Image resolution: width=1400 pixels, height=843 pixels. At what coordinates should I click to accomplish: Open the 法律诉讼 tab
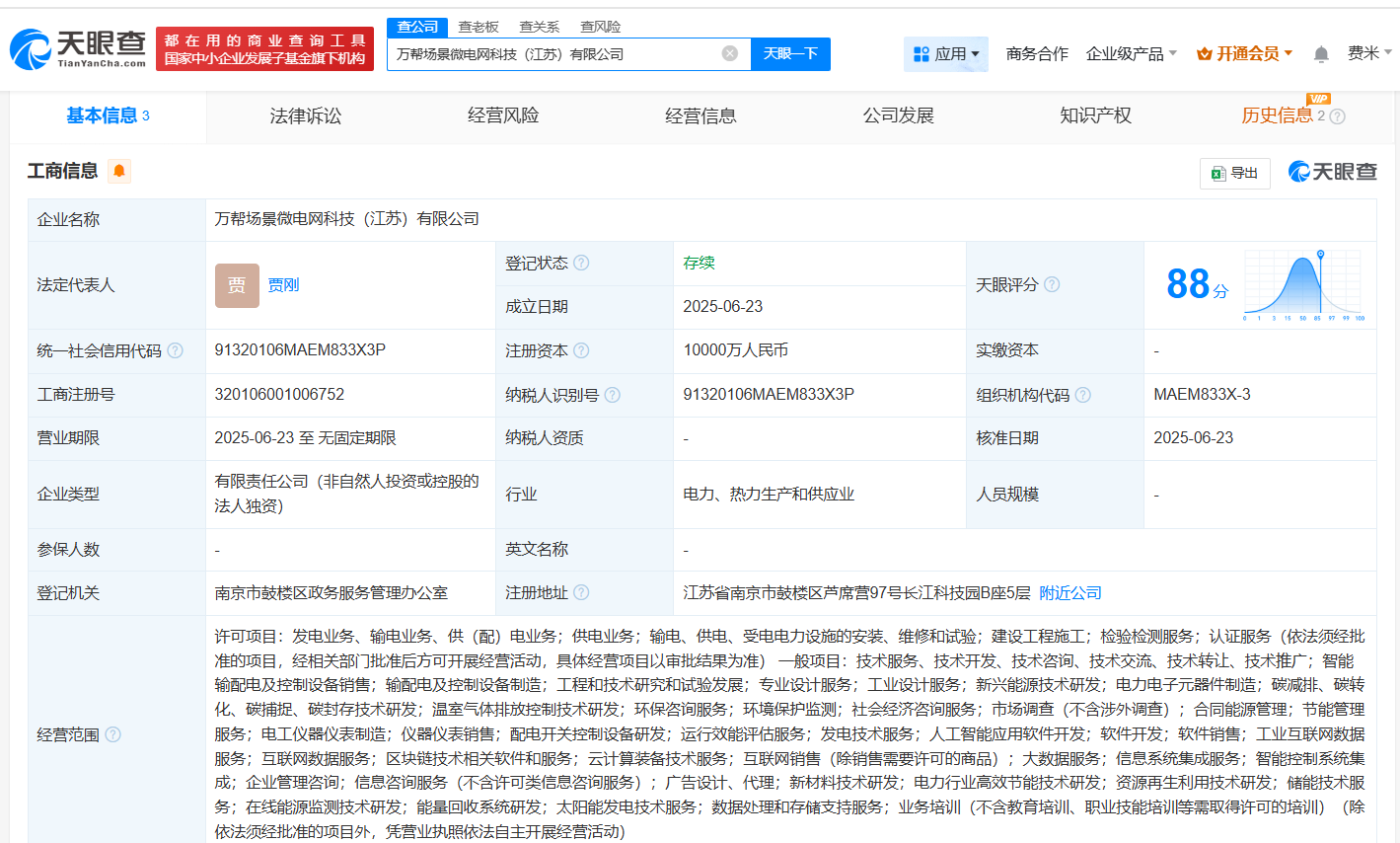pyautogui.click(x=304, y=115)
